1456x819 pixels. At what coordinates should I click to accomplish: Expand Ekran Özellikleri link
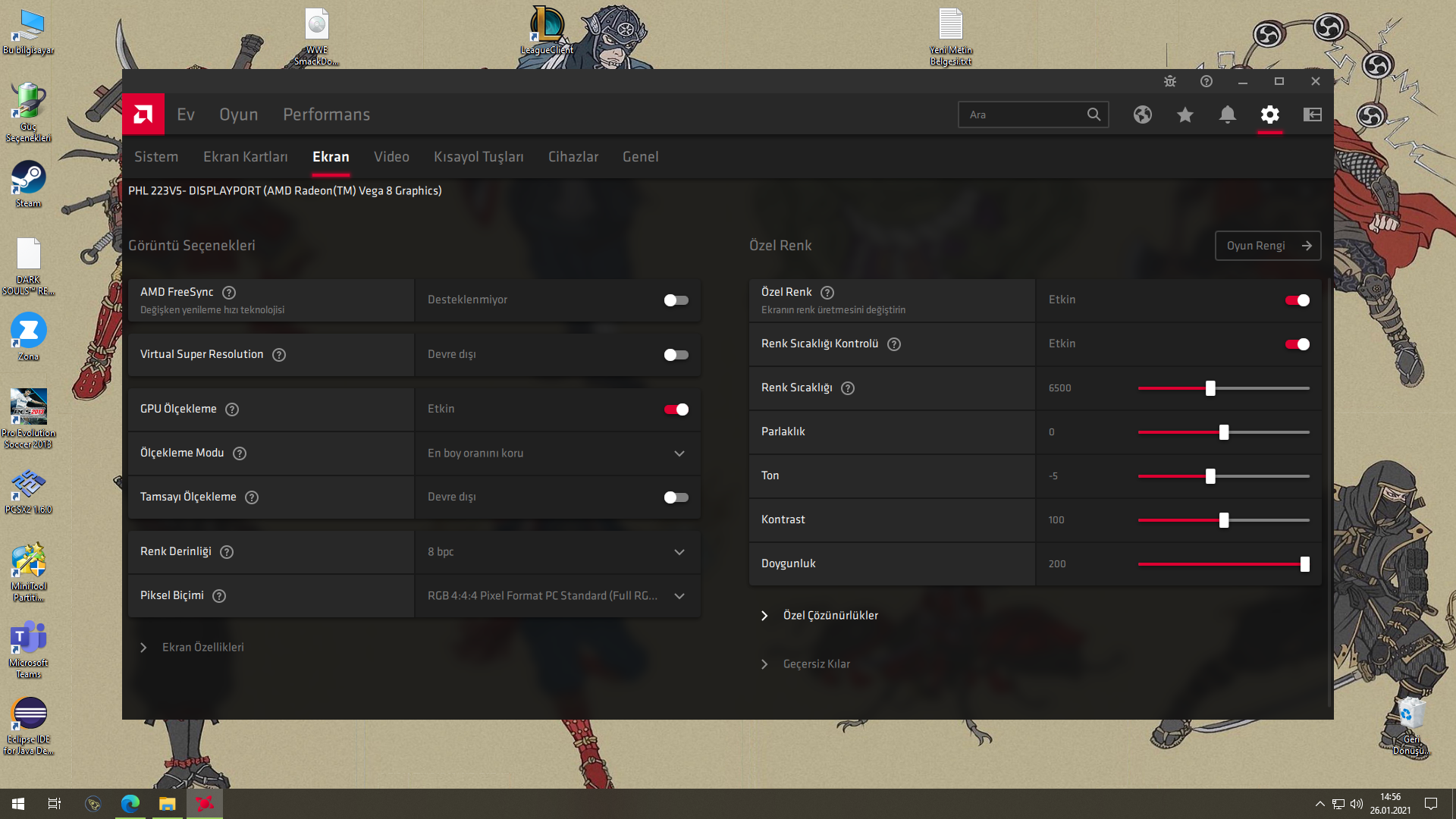point(202,648)
